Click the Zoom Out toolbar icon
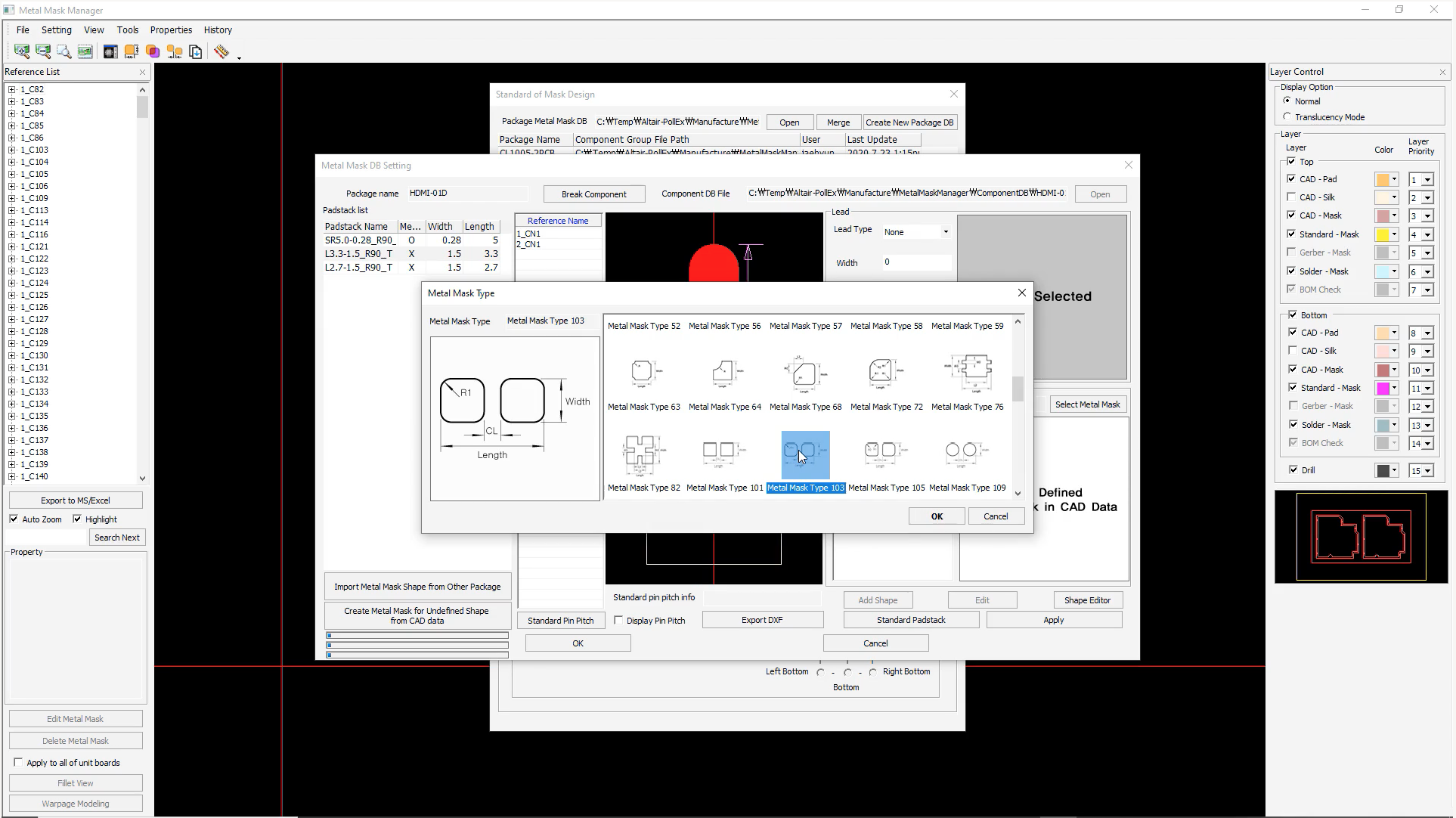Viewport: 1456px width, 818px height. click(43, 51)
